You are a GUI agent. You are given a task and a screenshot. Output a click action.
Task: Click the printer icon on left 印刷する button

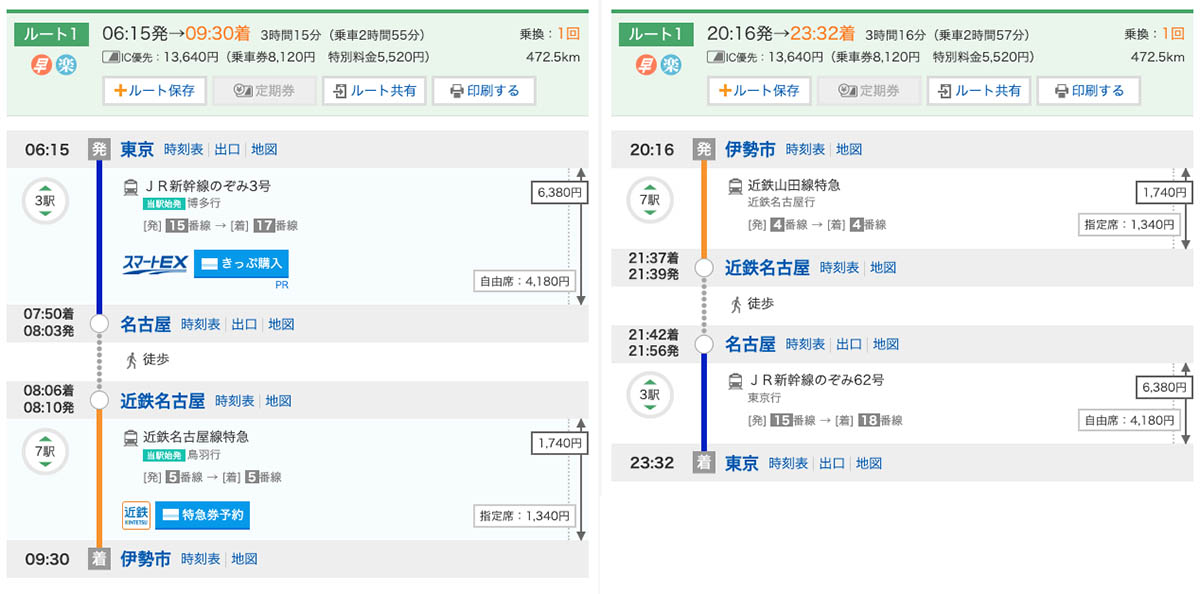click(458, 90)
